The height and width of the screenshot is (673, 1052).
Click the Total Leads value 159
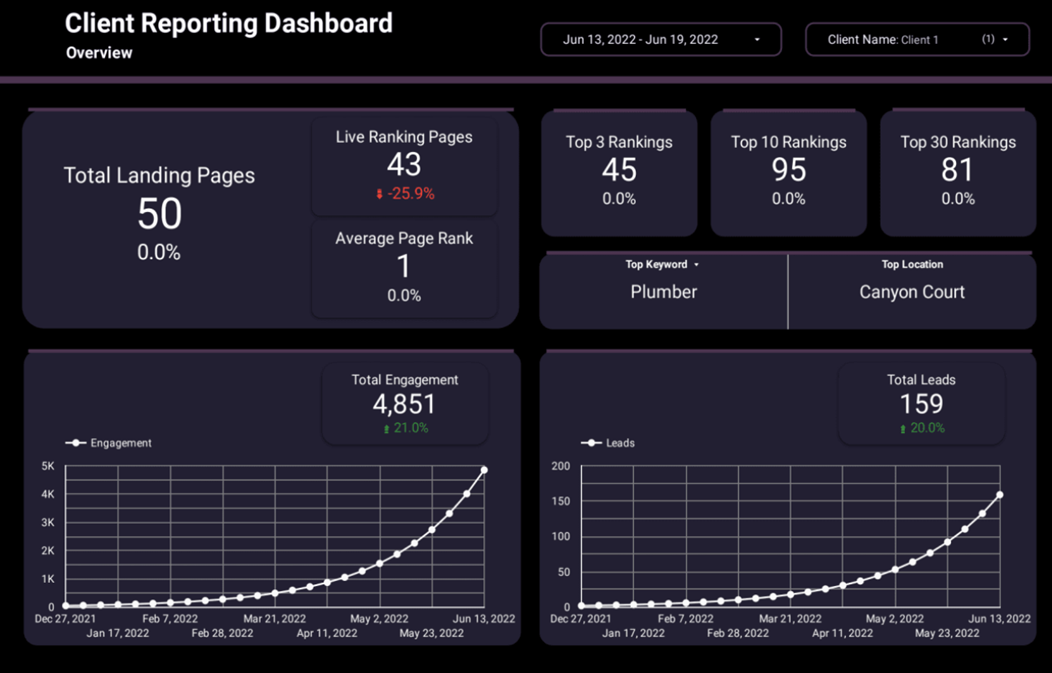point(921,404)
